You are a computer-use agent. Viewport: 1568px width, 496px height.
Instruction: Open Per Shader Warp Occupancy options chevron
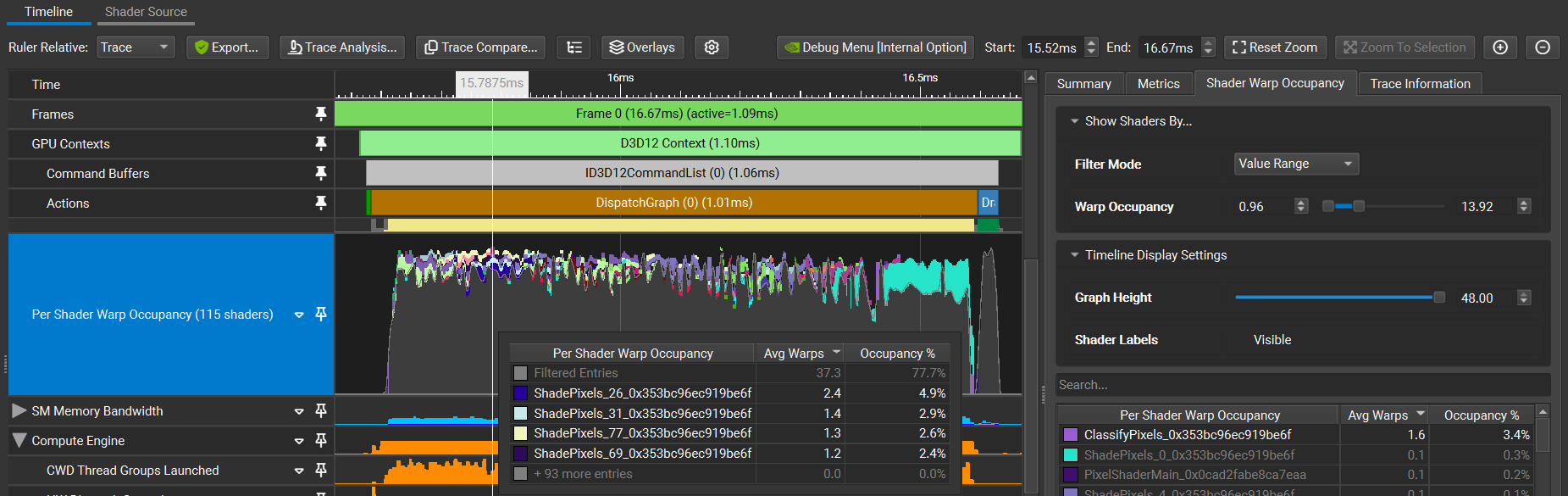click(299, 315)
